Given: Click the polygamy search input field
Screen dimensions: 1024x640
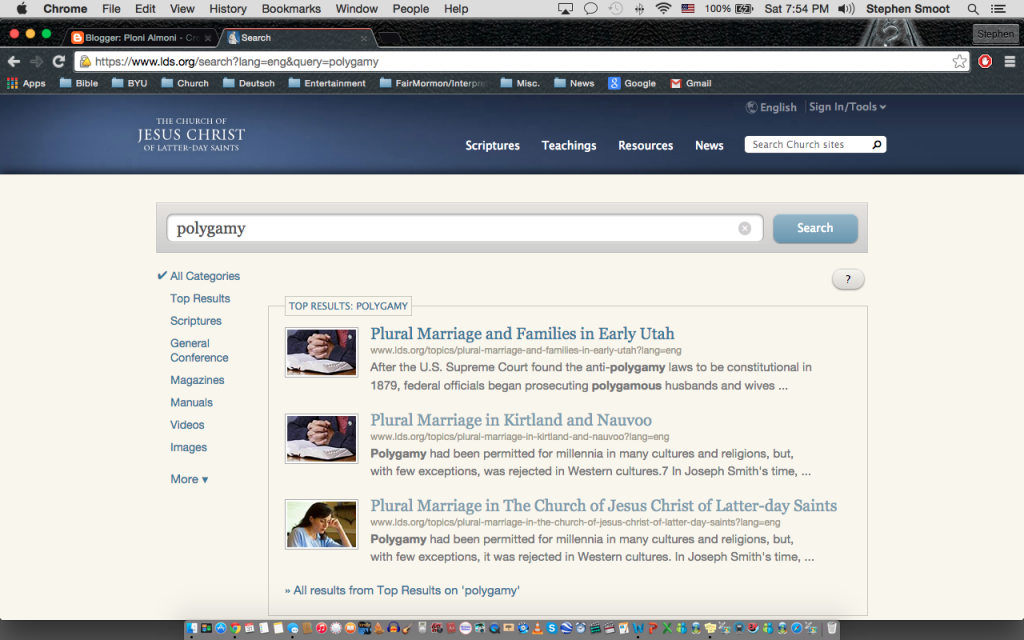Looking at the screenshot, I should (x=450, y=228).
